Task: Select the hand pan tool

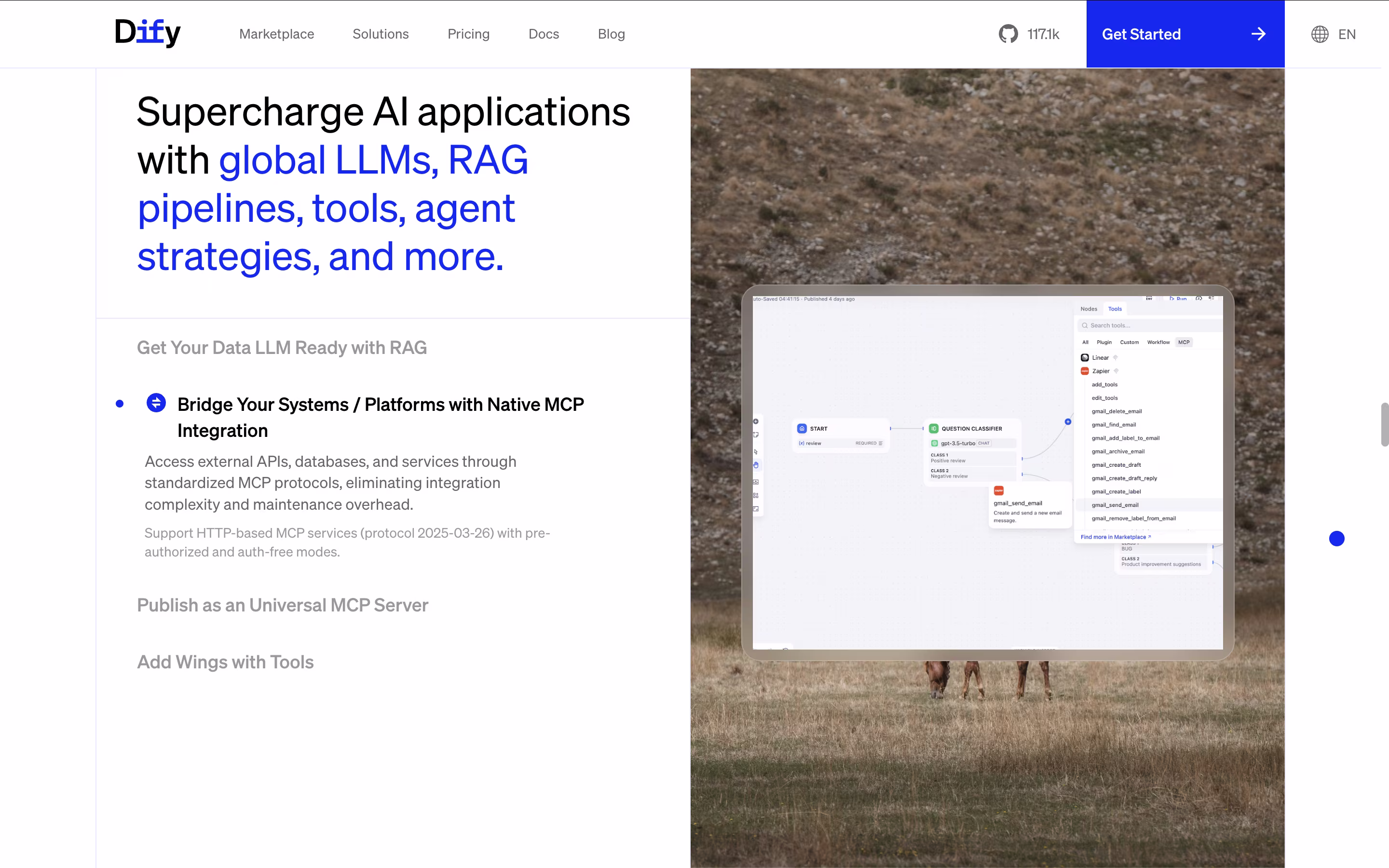Action: pyautogui.click(x=756, y=465)
